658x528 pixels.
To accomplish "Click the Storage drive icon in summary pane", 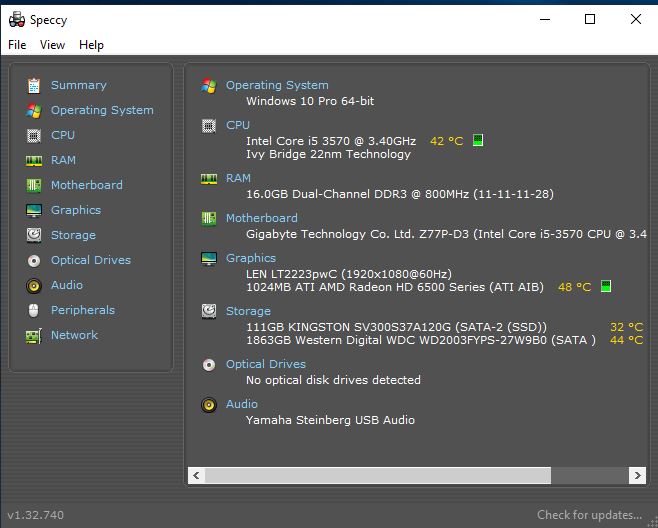I will (209, 311).
